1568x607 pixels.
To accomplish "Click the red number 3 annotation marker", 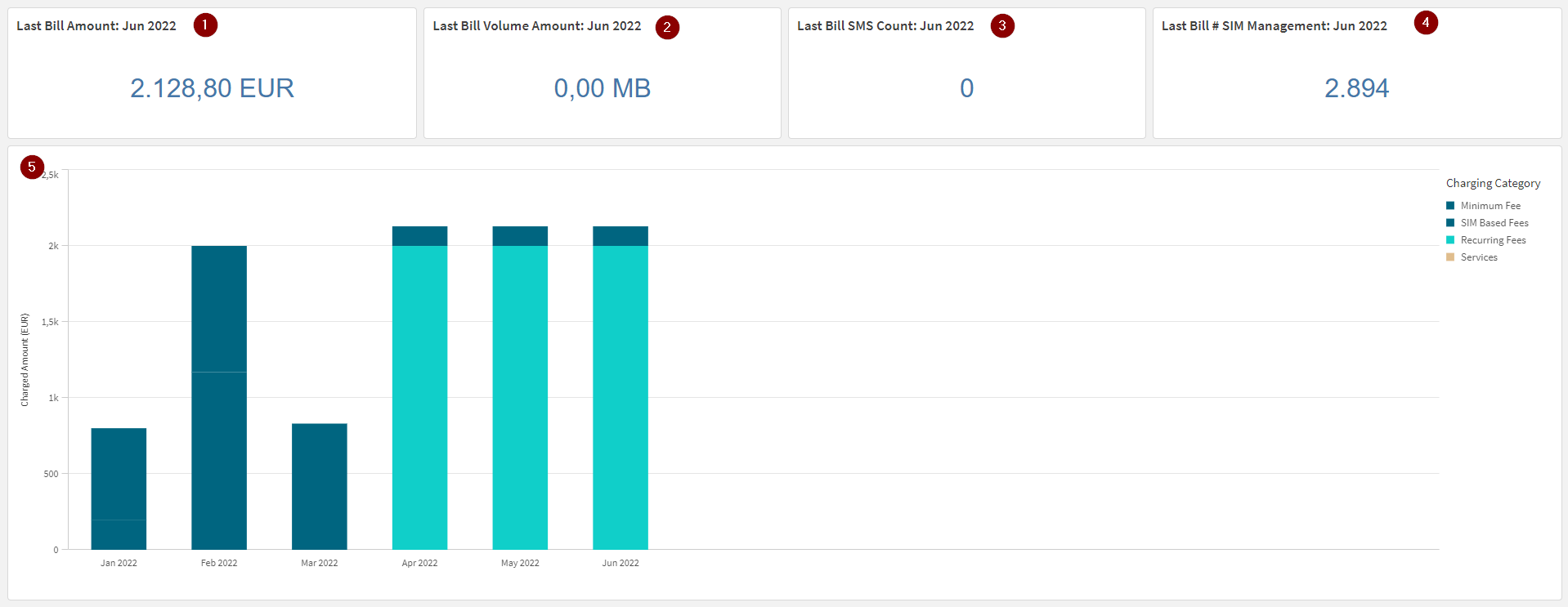I will (x=1002, y=26).
